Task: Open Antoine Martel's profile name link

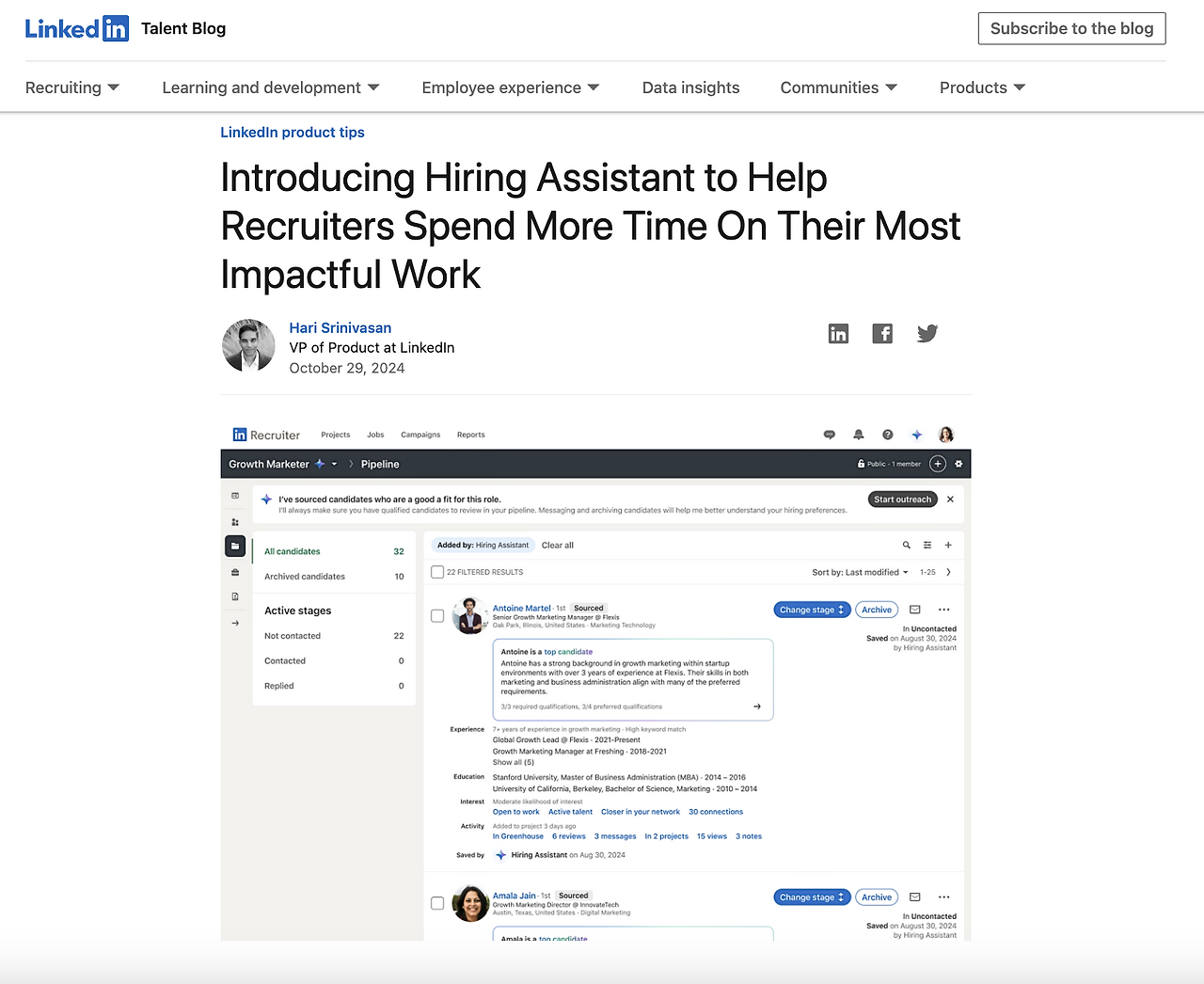Action: (522, 609)
